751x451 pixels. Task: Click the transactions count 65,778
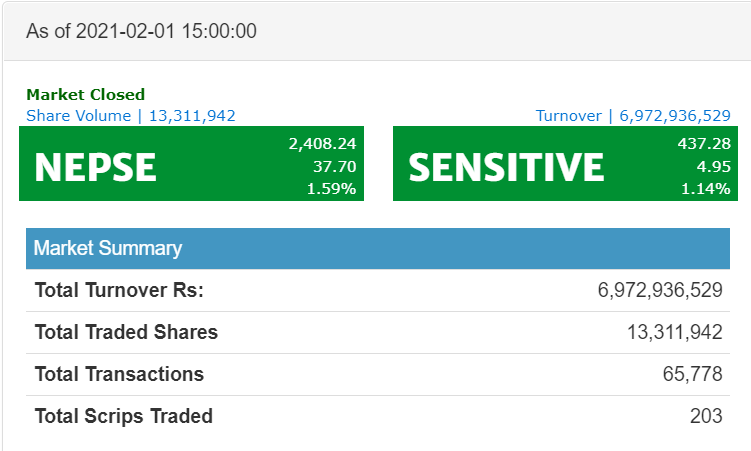tap(692, 374)
